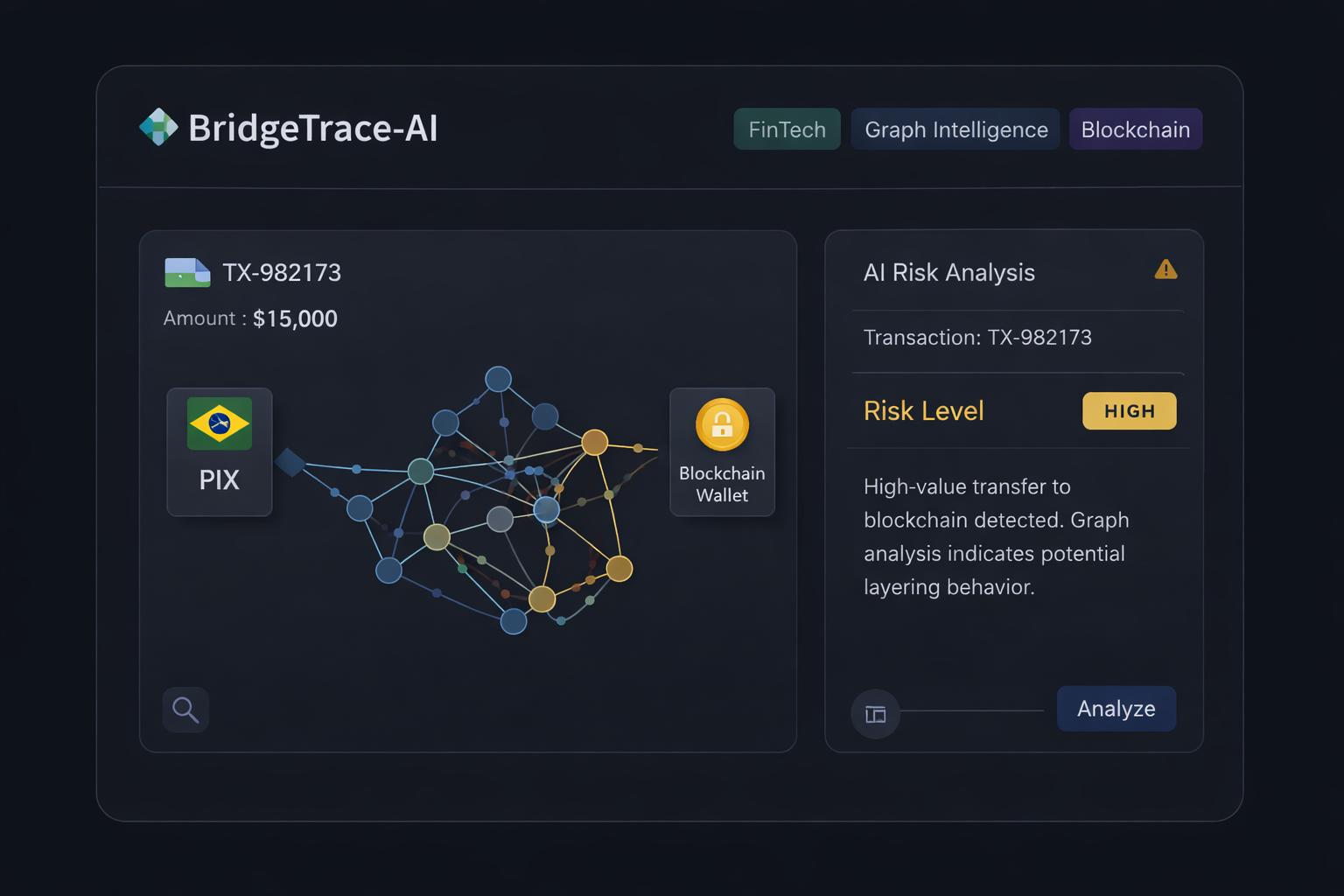Select the large yellow node in the network graph
The image size is (1344, 896).
(596, 443)
